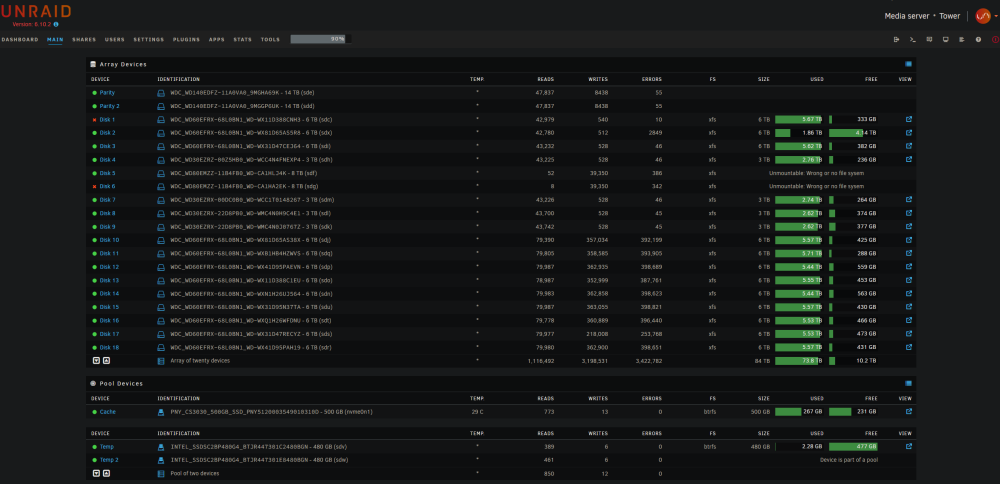Click the up arrow in the pool totals row
The height and width of the screenshot is (484, 1000).
click(x=107, y=473)
